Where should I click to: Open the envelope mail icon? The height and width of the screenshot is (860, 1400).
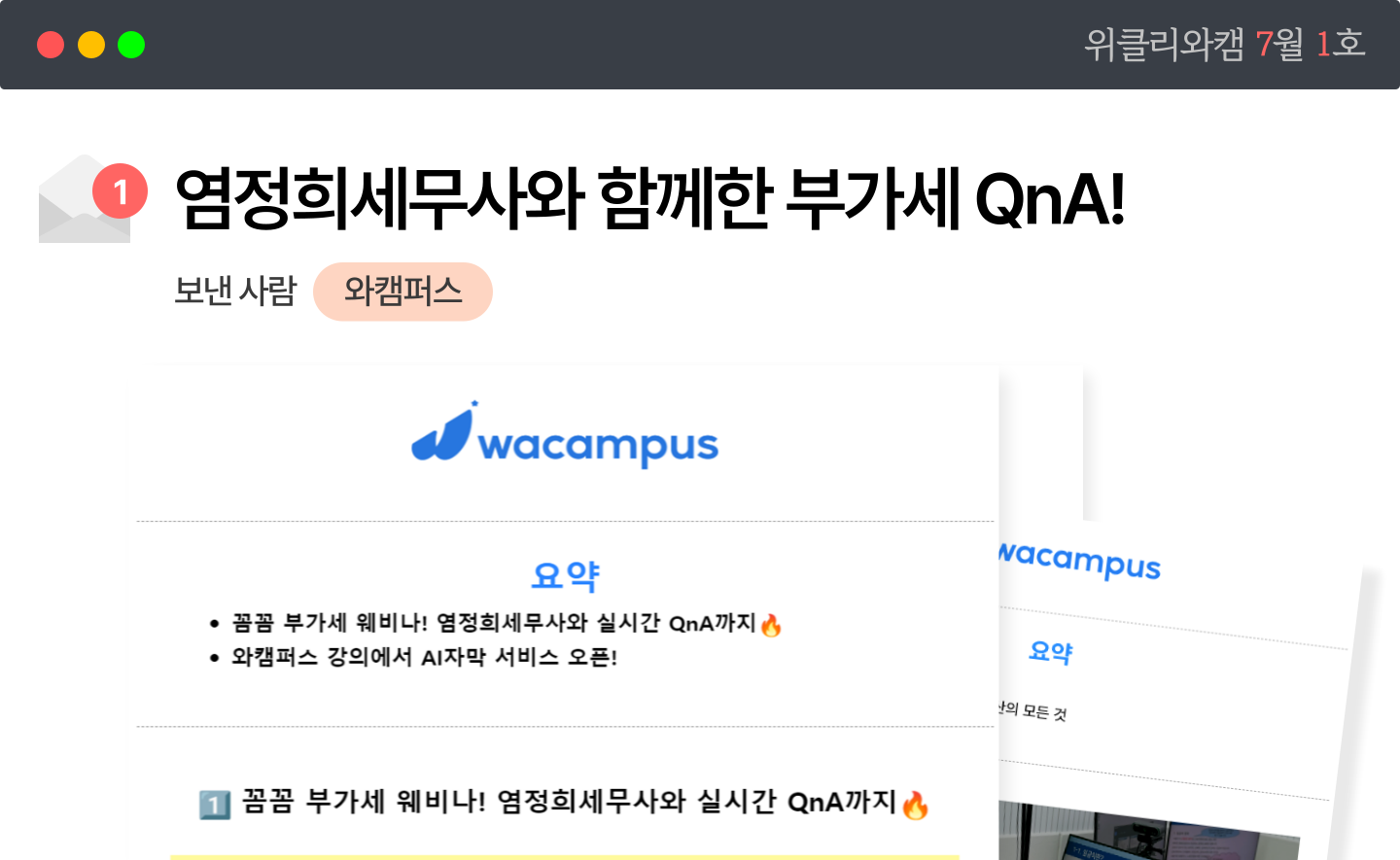click(x=85, y=199)
